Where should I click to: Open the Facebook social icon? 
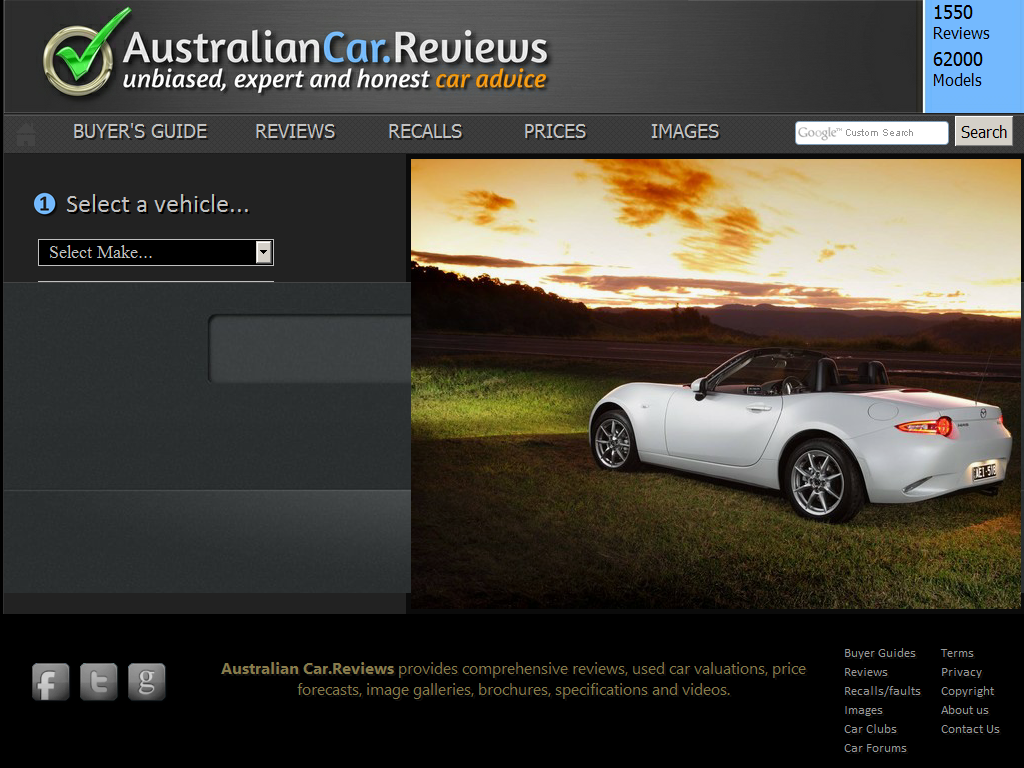pyautogui.click(x=50, y=682)
